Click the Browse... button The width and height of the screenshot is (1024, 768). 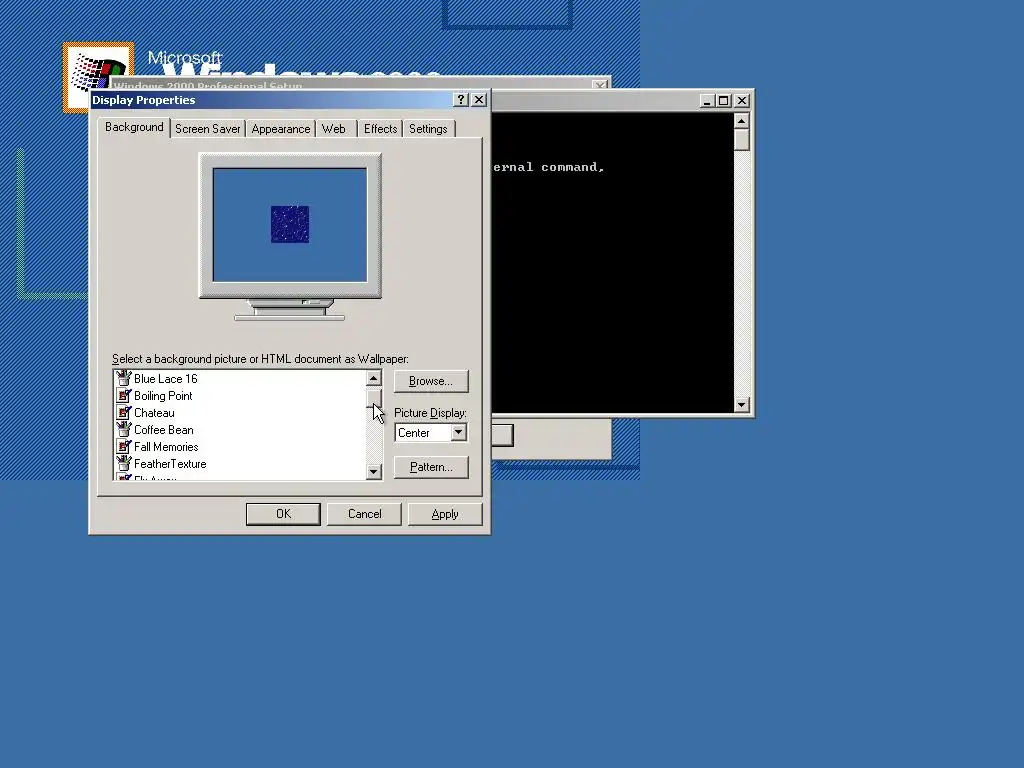(431, 381)
